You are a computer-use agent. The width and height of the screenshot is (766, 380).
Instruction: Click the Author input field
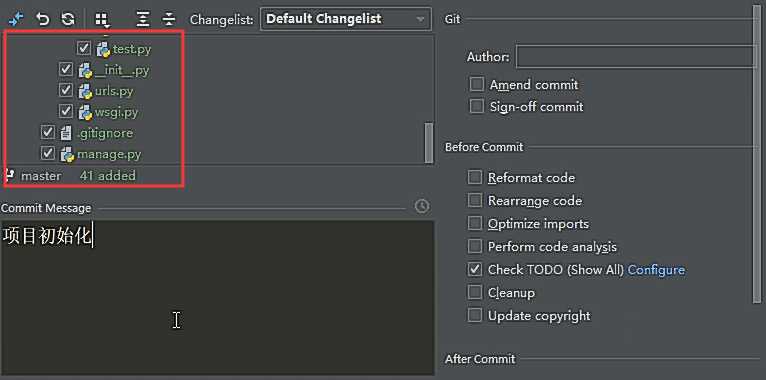tap(637, 57)
